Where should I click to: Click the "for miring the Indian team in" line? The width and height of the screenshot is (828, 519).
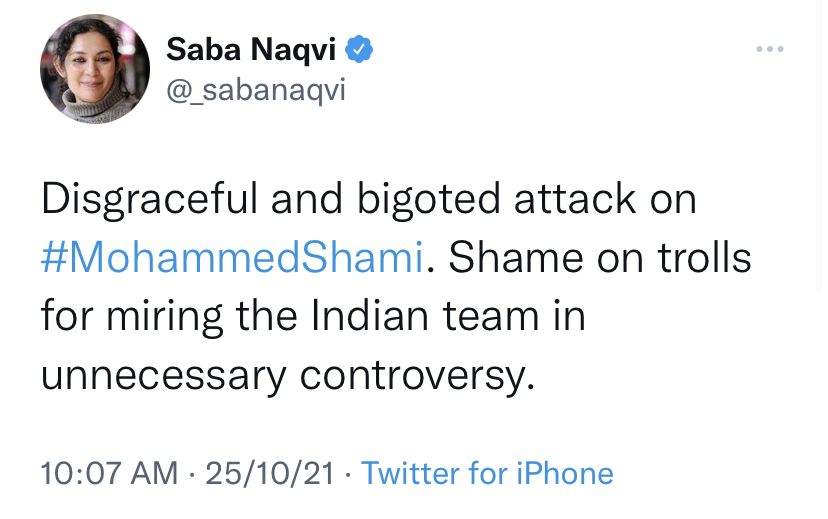click(x=313, y=315)
